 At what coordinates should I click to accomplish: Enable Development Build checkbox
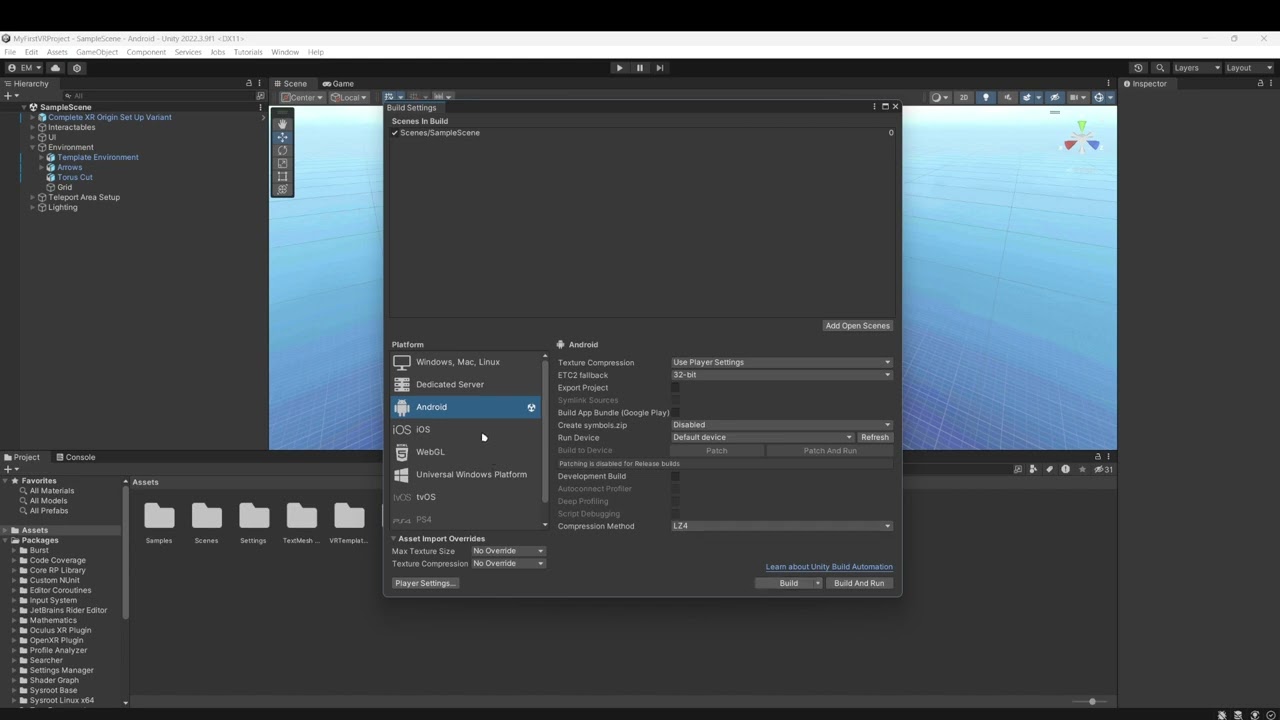click(x=675, y=476)
